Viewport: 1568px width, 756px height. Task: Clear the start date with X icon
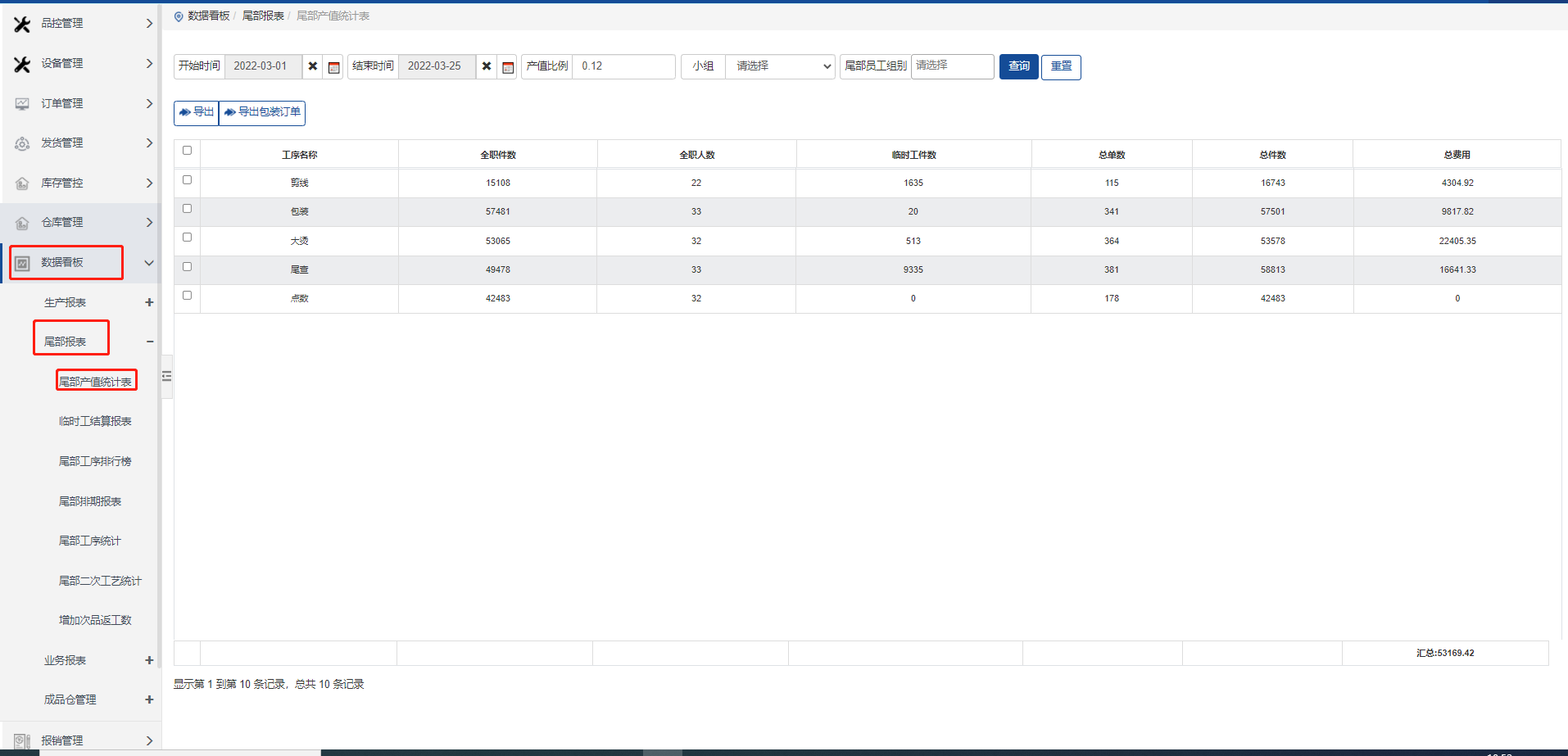click(x=313, y=66)
